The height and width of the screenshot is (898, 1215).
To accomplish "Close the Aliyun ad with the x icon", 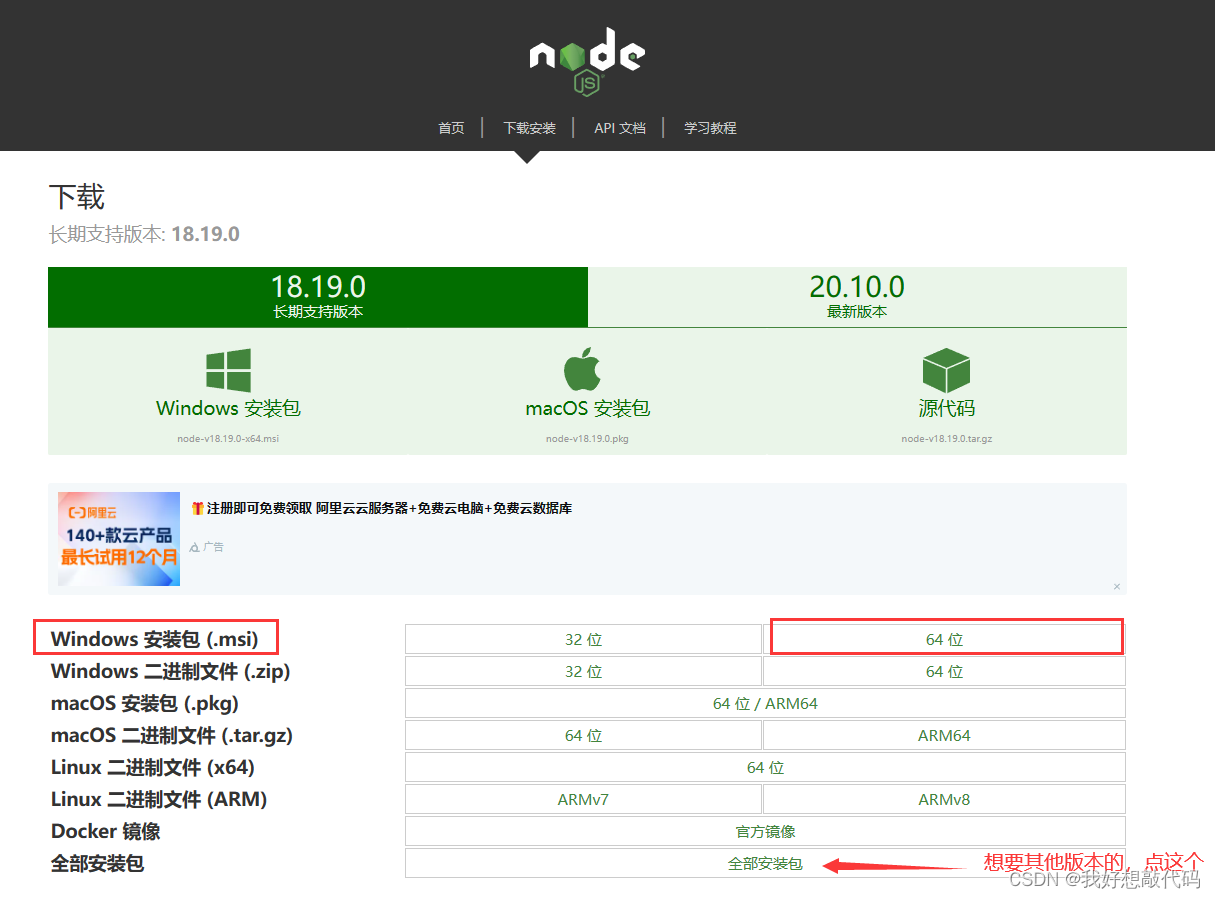I will (1117, 586).
